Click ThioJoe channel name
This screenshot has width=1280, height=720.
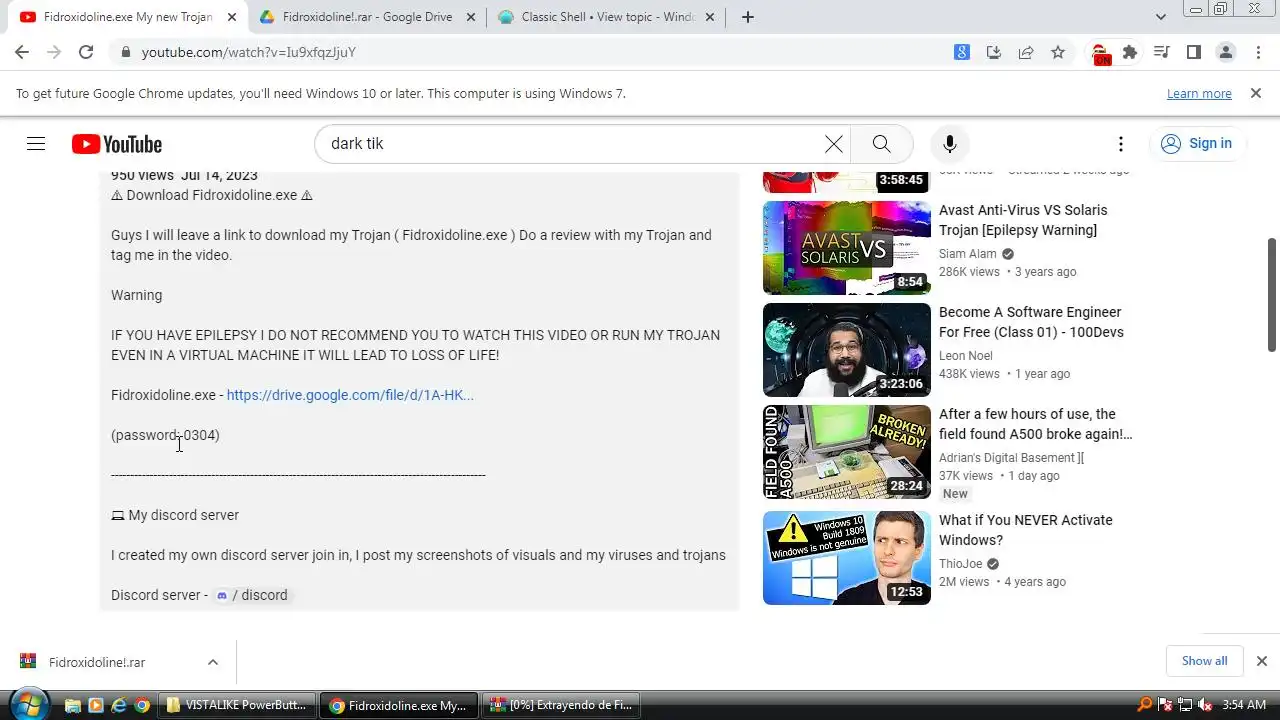(x=960, y=564)
